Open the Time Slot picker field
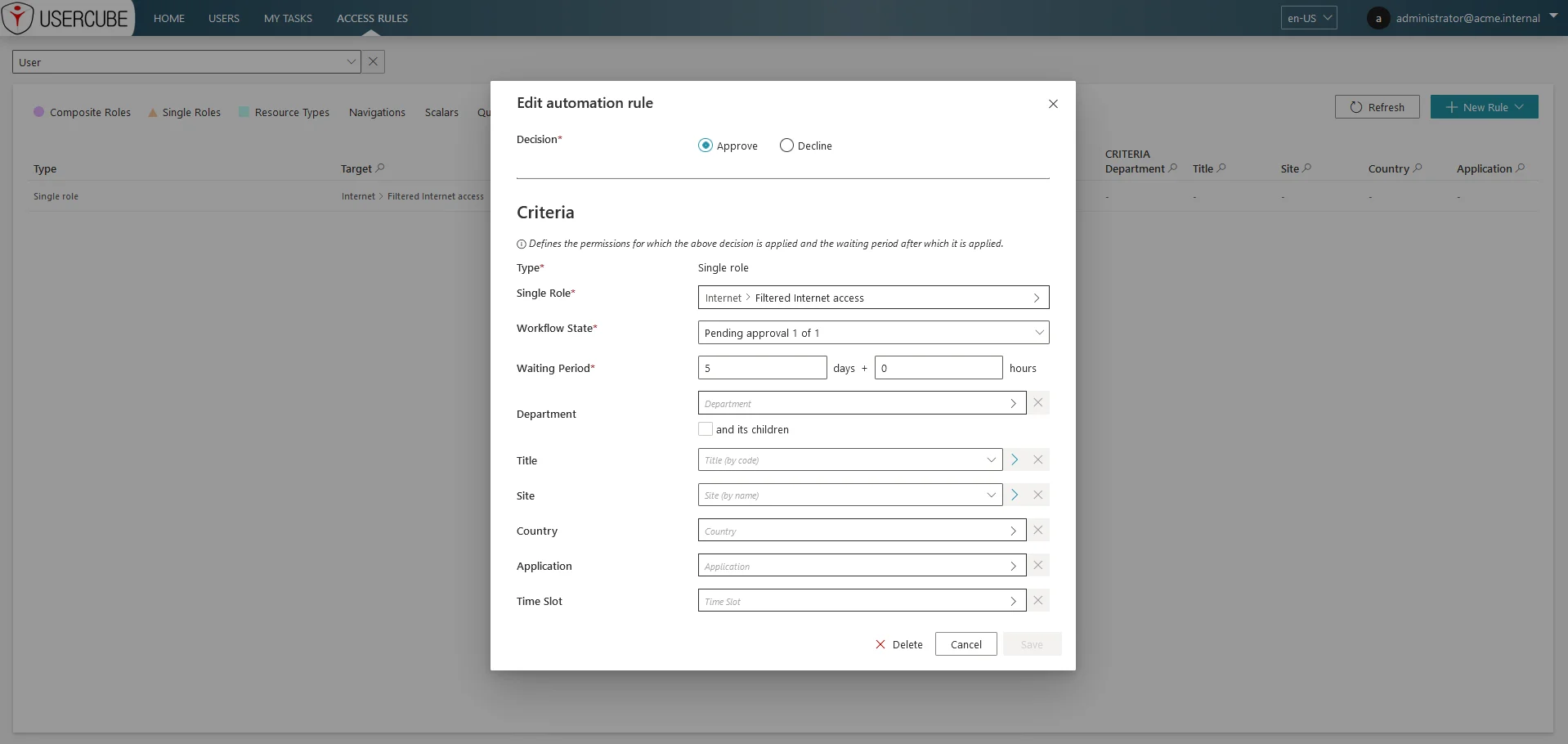The image size is (1568, 744). (x=862, y=601)
